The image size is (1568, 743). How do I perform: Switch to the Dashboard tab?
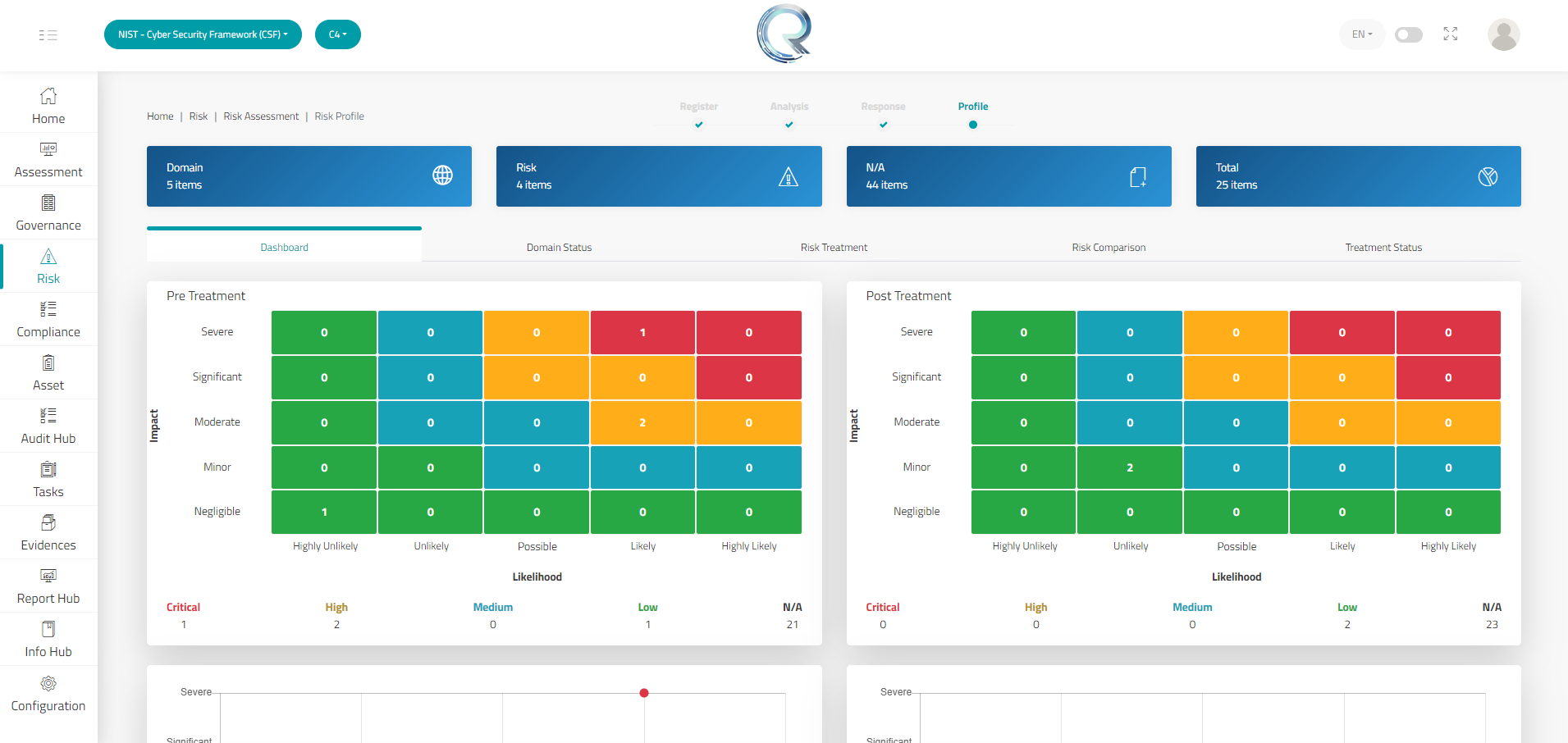pyautogui.click(x=284, y=247)
